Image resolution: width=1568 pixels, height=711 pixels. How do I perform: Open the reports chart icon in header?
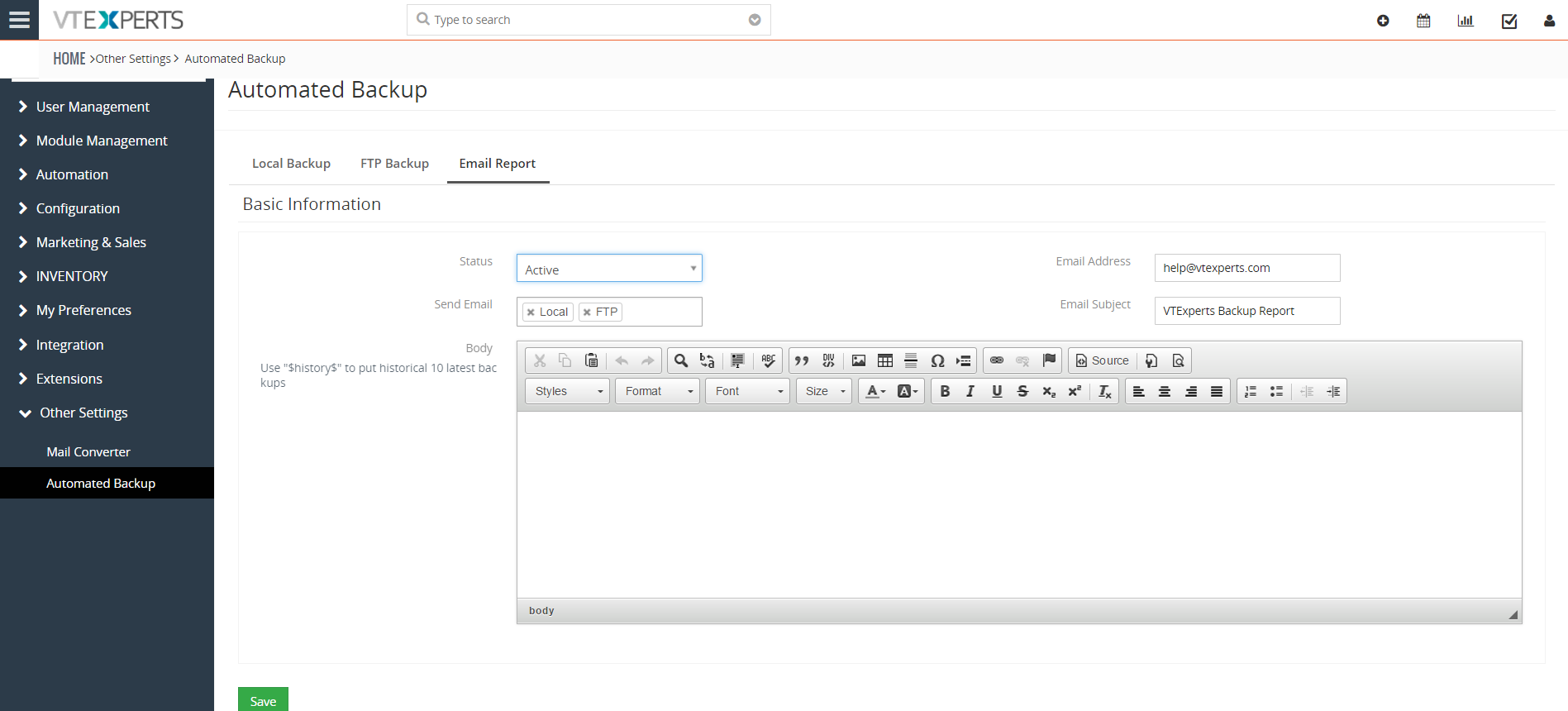coord(1466,21)
